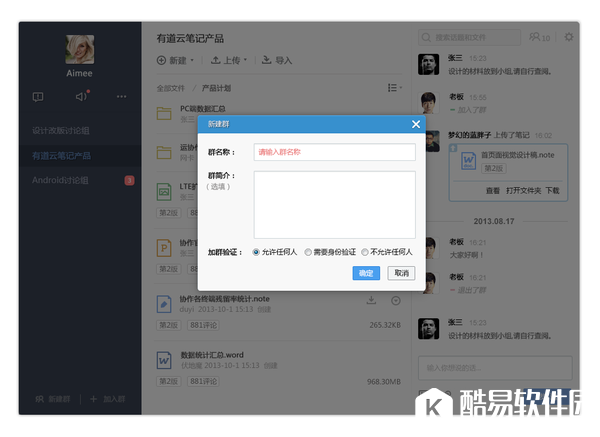Open the 新建 dropdown in toolbar
The height and width of the screenshot is (437, 600).
pyautogui.click(x=175, y=60)
